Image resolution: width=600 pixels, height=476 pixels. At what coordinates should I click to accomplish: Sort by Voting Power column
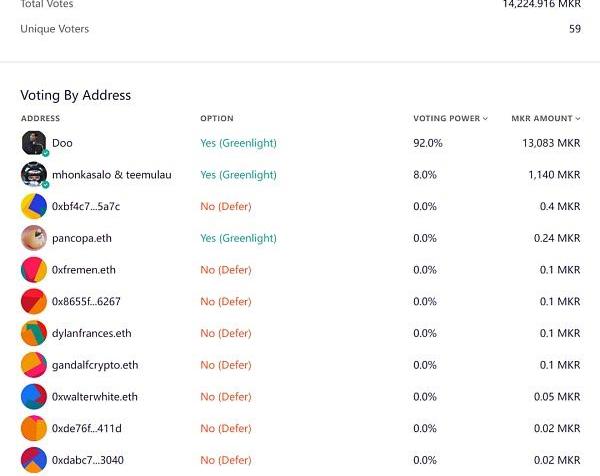pyautogui.click(x=450, y=119)
